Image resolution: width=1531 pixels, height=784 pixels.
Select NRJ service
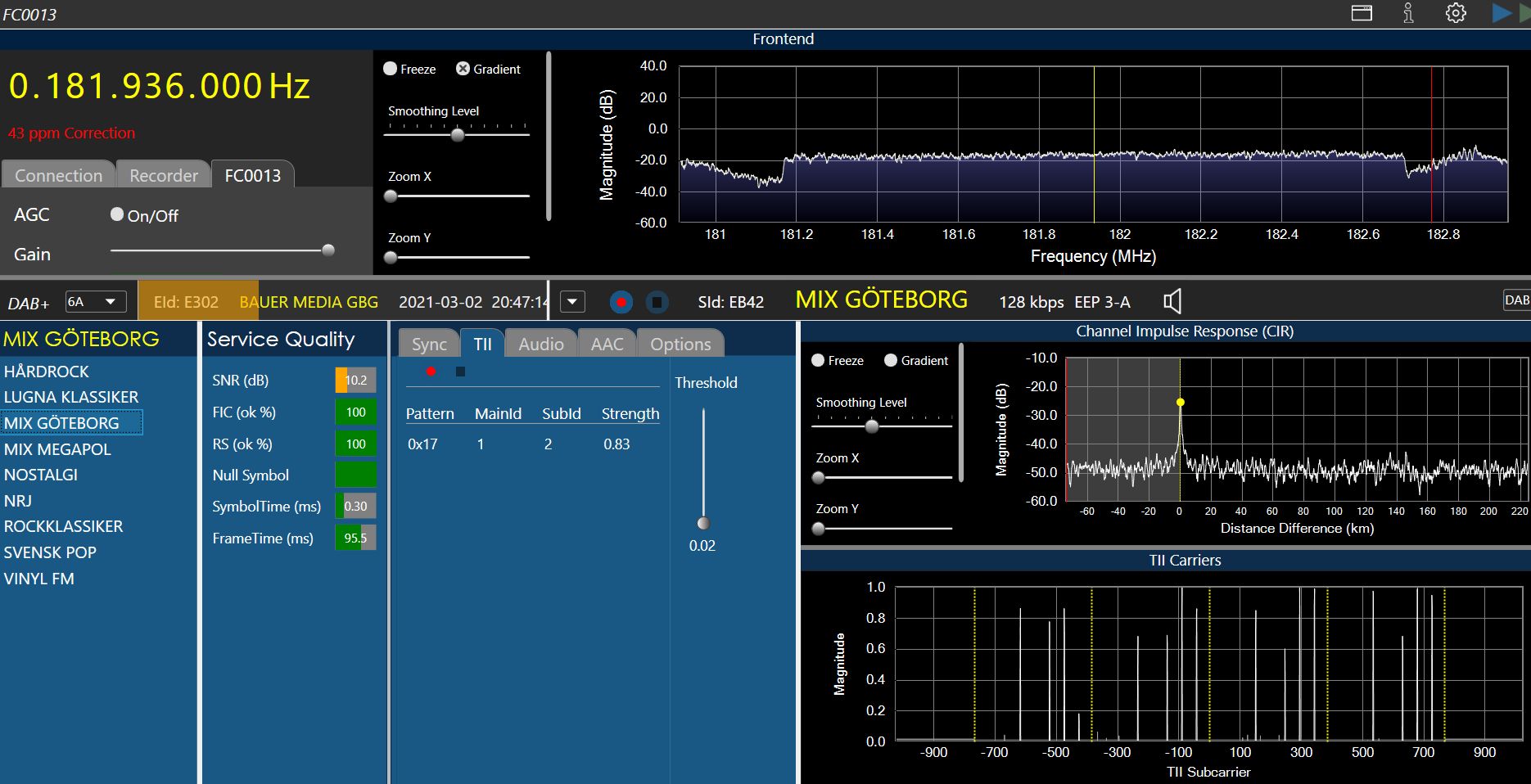click(x=18, y=501)
